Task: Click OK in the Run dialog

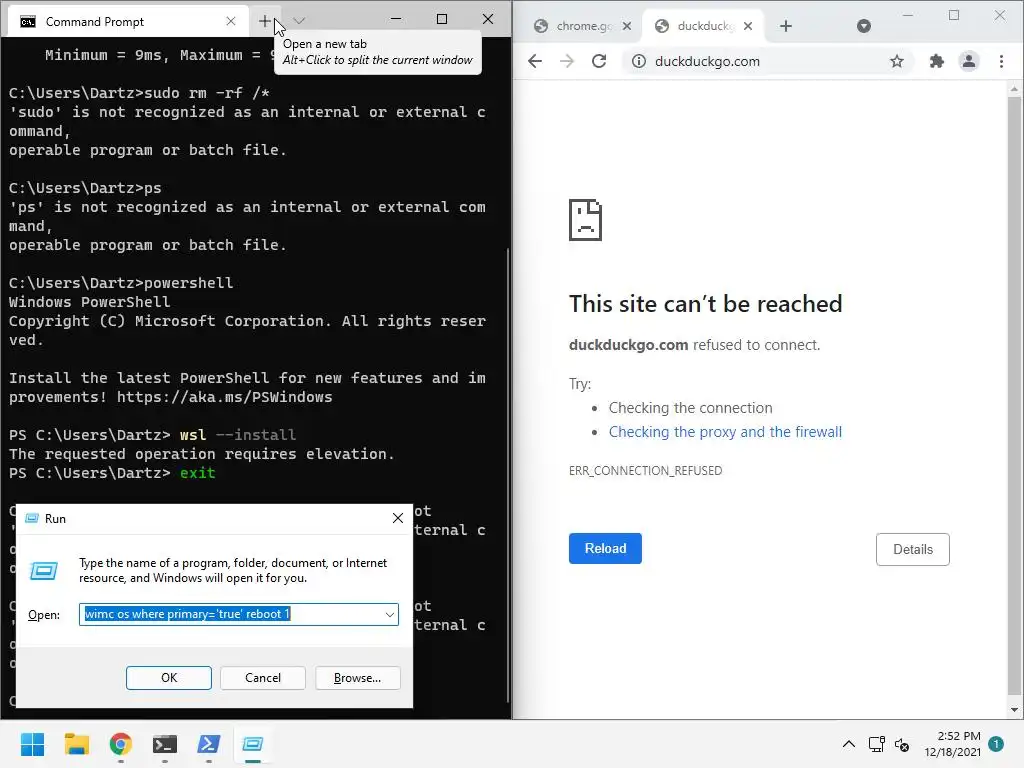Action: (x=168, y=678)
